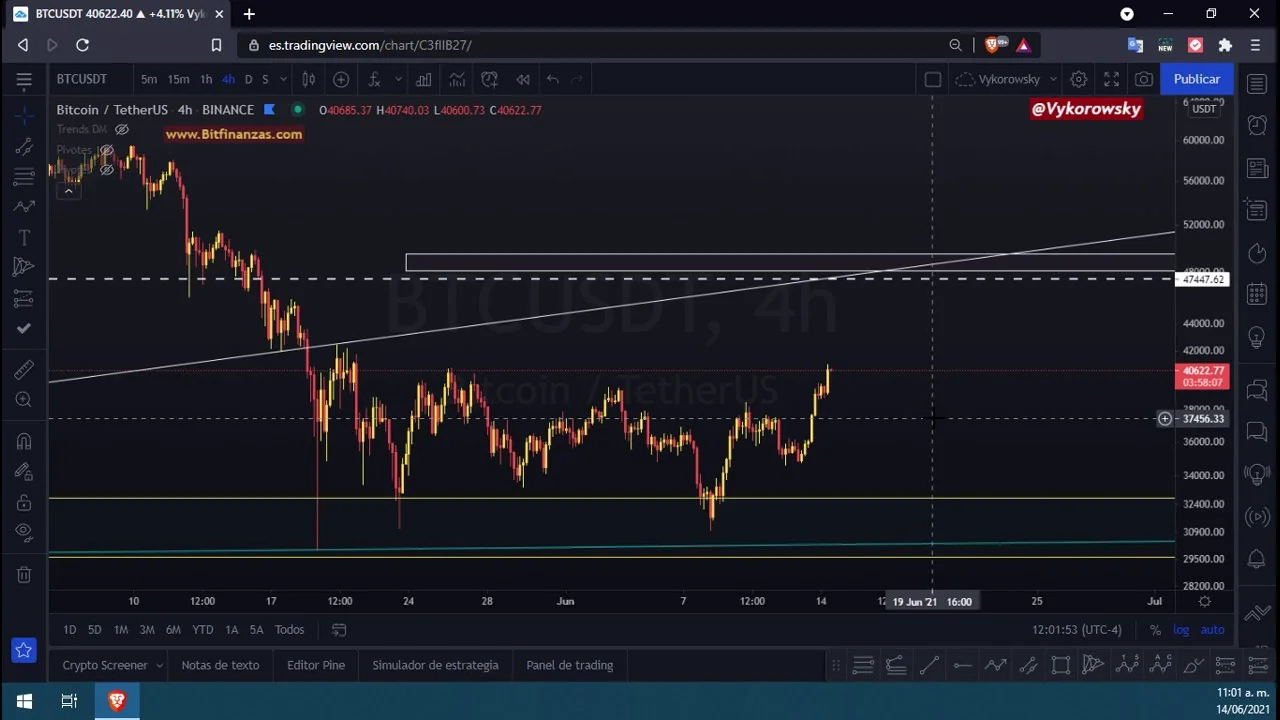Show the hidden Trends DM indicator
Screen dimensions: 1280x720
(x=122, y=130)
